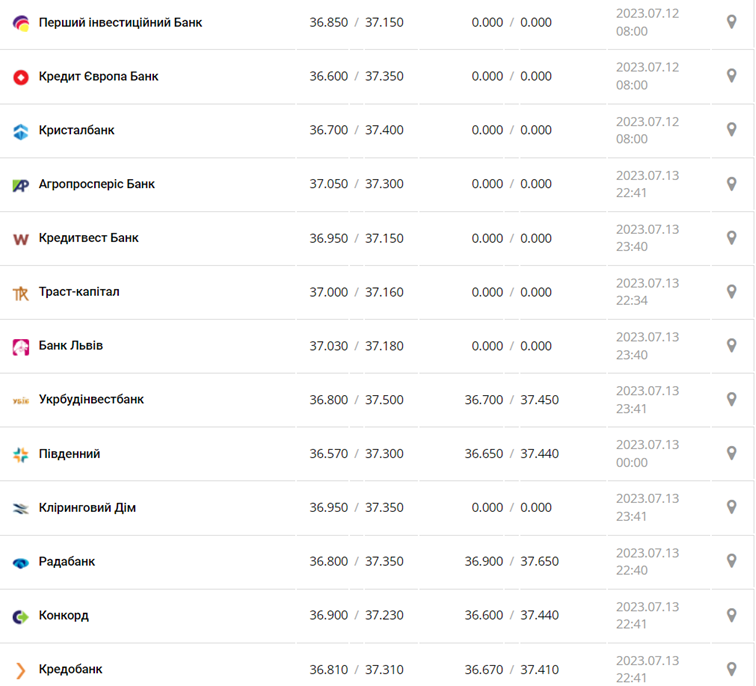756x686 pixels.
Task: Click the Агропросперіс Банк logo icon
Action: tap(21, 185)
